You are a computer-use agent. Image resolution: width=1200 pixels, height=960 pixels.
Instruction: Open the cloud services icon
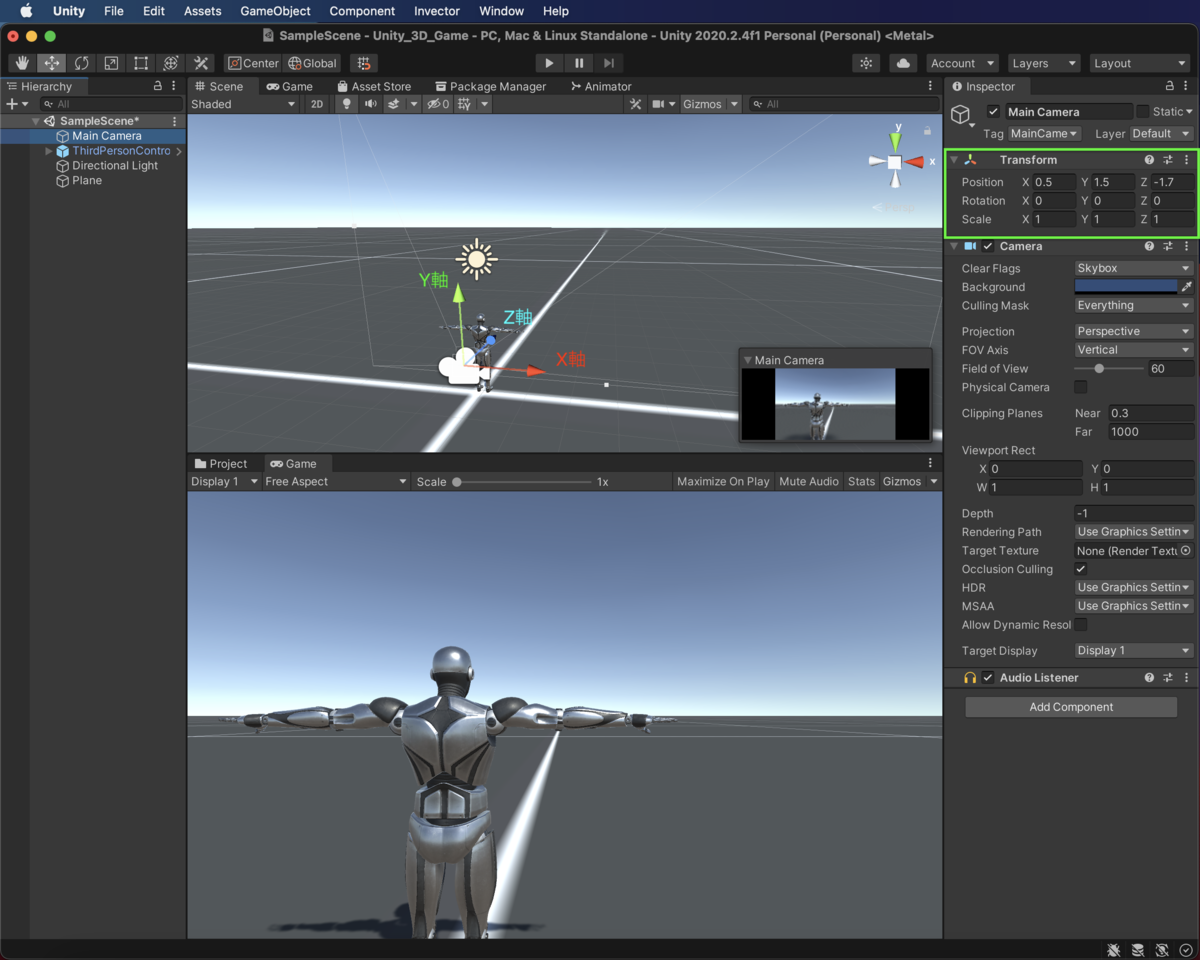click(x=903, y=63)
